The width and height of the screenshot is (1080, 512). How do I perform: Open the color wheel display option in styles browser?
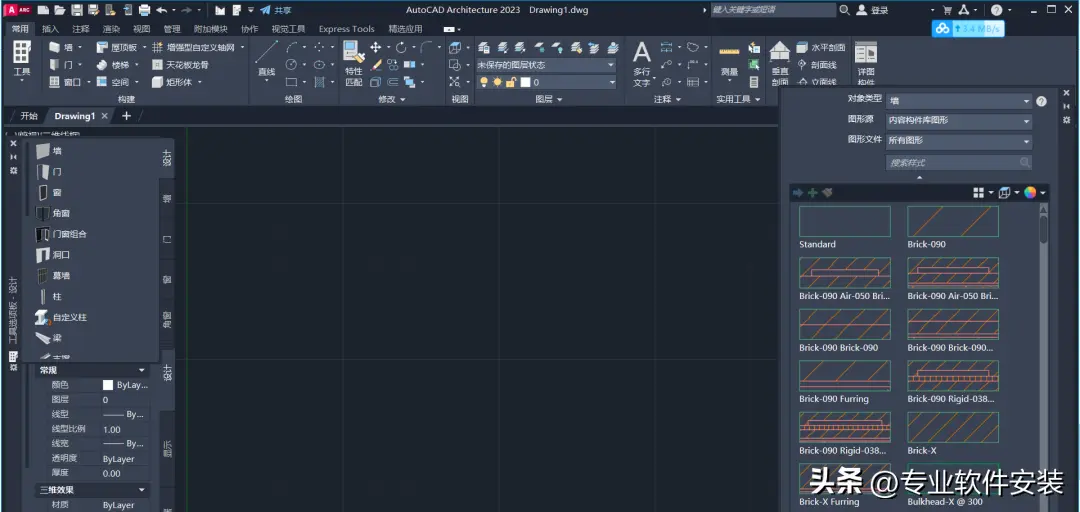click(x=1030, y=193)
